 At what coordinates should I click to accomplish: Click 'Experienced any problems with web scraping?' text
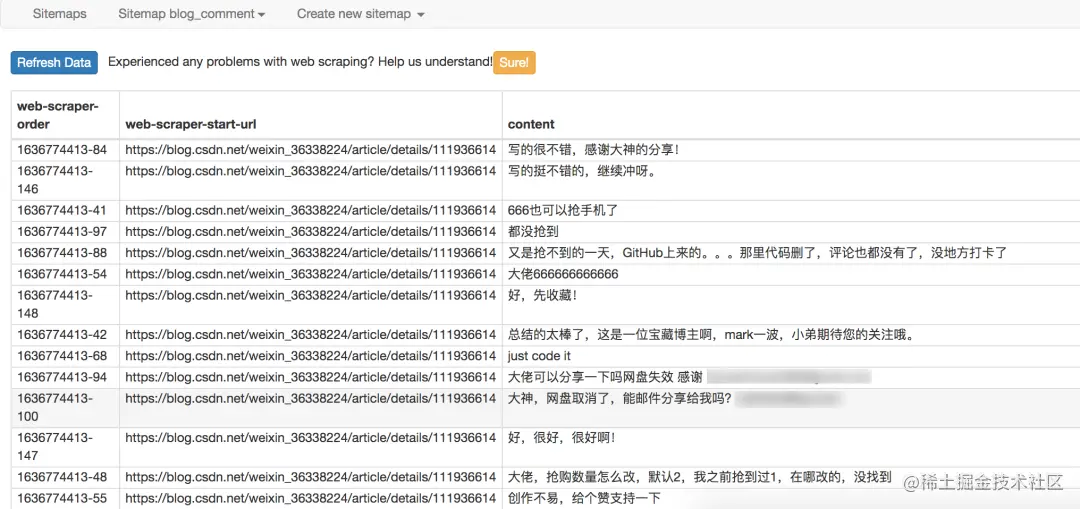241,62
